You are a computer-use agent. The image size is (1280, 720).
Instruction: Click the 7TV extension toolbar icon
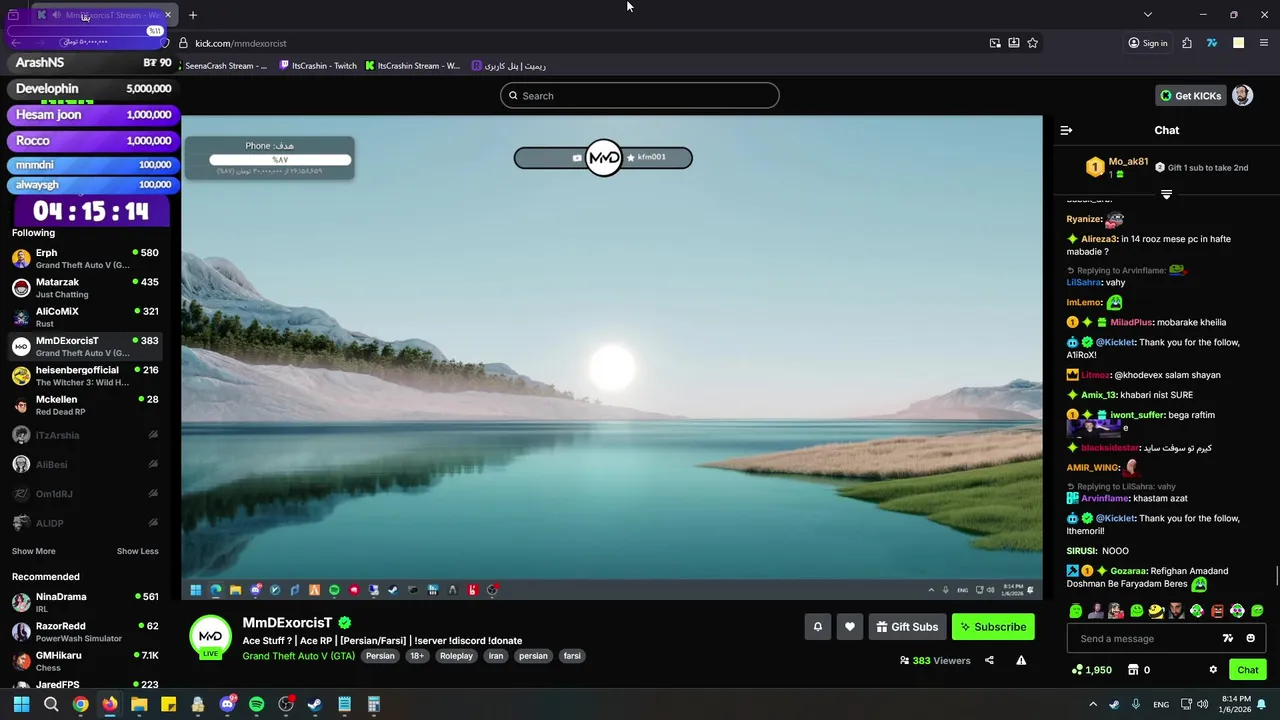point(1212,43)
